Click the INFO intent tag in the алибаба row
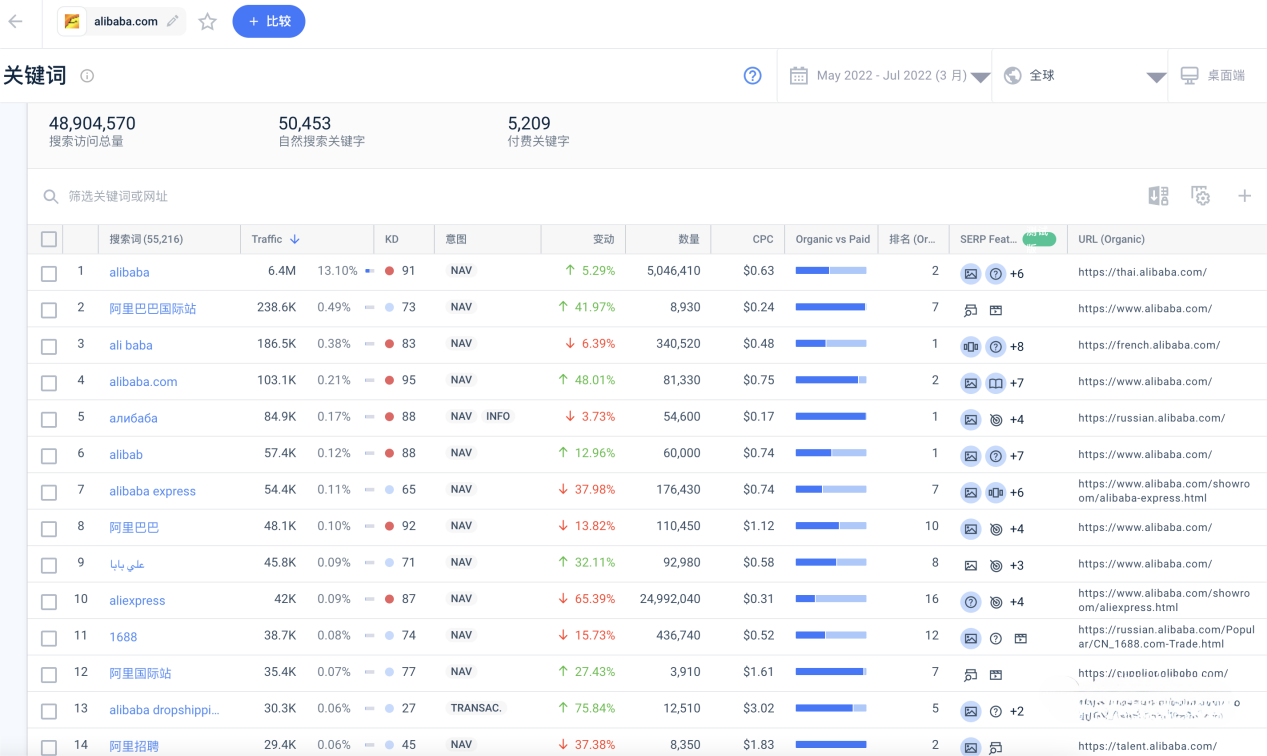This screenshot has height=756, width=1267. coord(498,416)
